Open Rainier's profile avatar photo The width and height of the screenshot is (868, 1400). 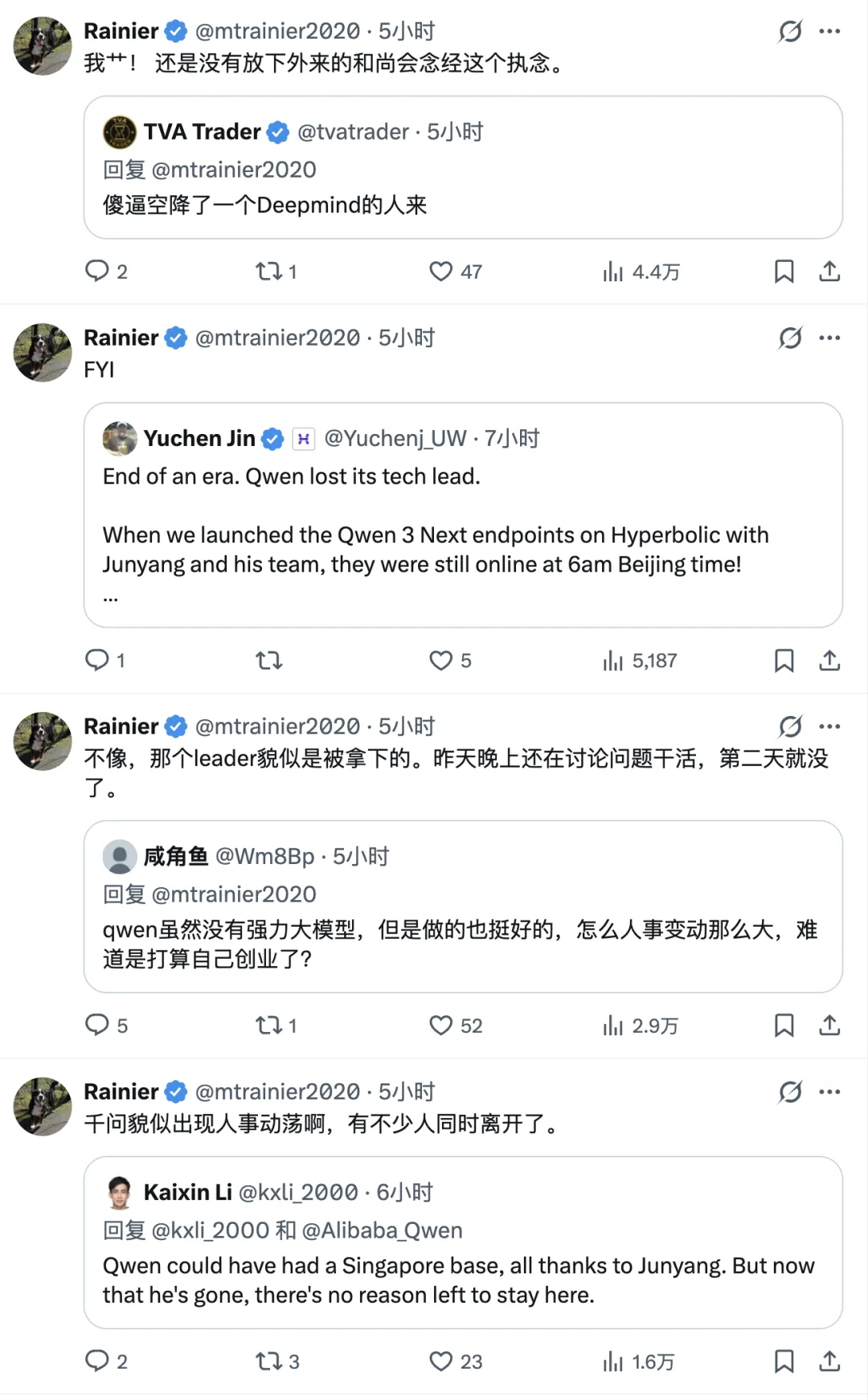[x=42, y=46]
